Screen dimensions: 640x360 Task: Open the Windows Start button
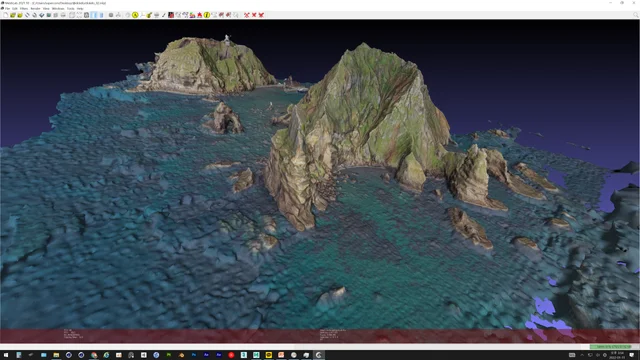(6, 355)
